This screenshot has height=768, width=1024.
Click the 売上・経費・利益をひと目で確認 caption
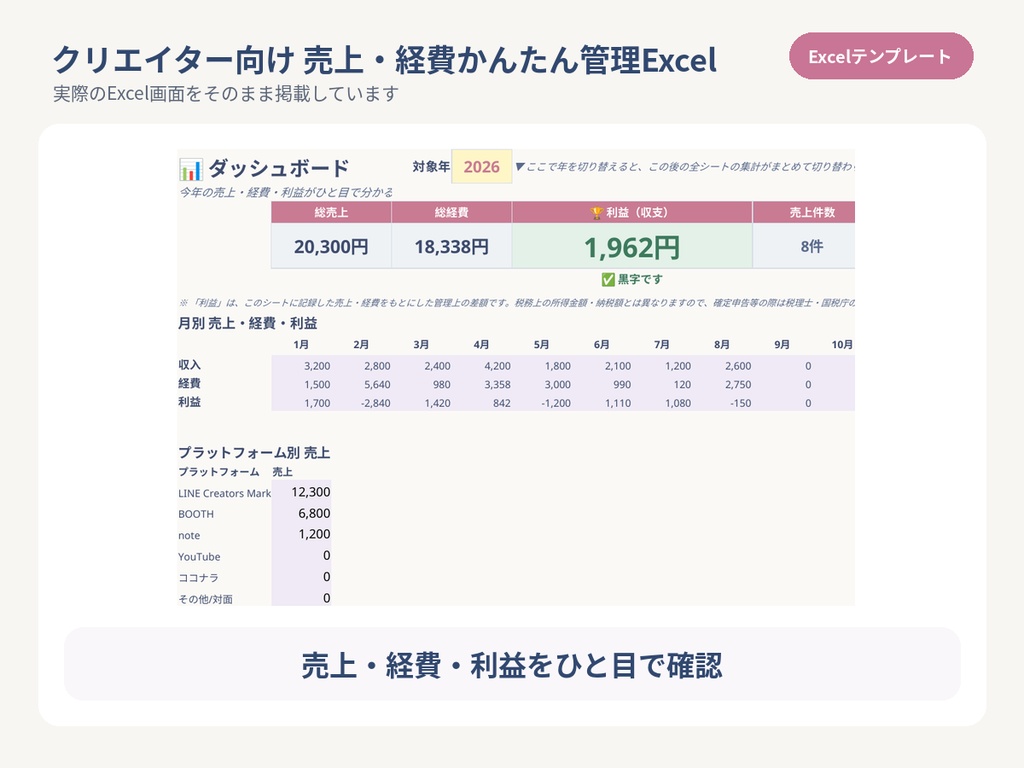coord(512,665)
